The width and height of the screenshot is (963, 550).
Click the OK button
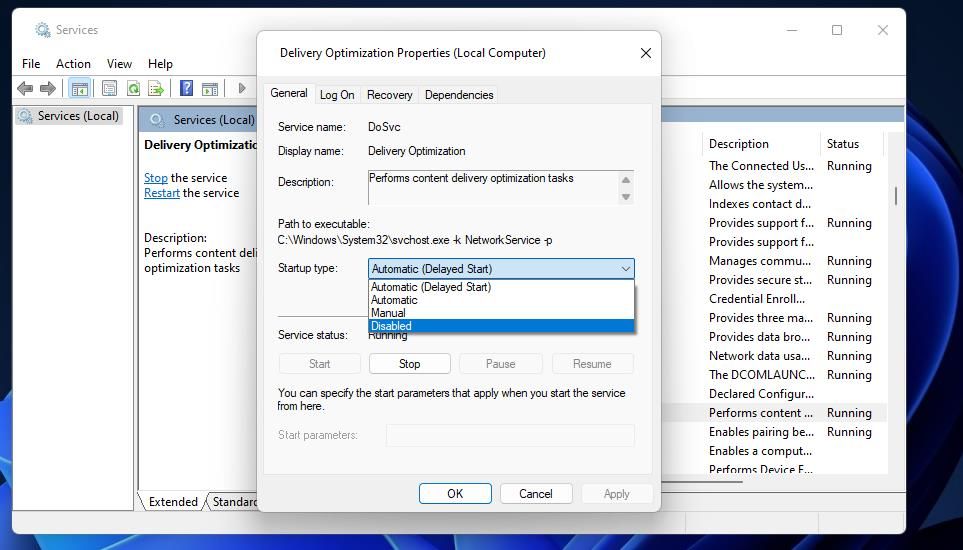pos(455,494)
